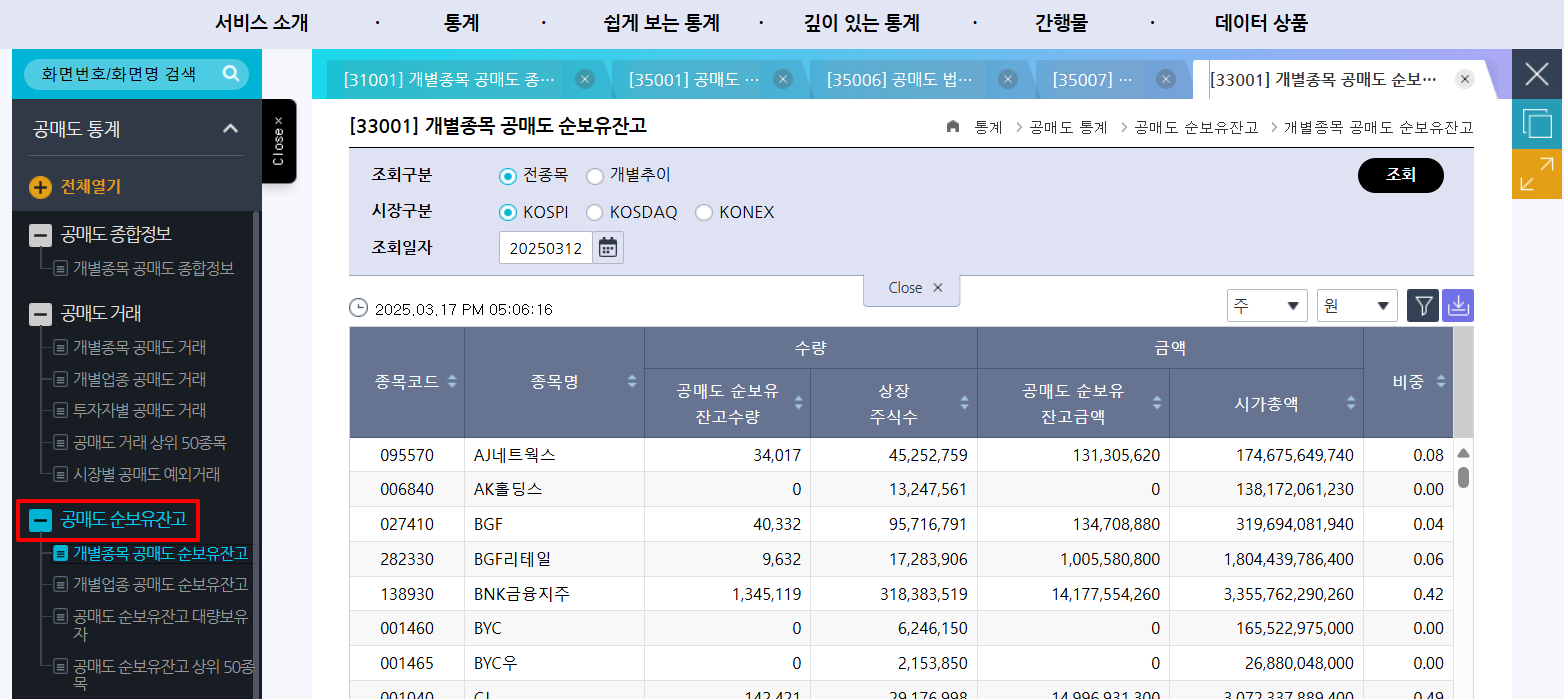Open the 주 unit dropdown
This screenshot has width=1564, height=699.
tap(1267, 306)
